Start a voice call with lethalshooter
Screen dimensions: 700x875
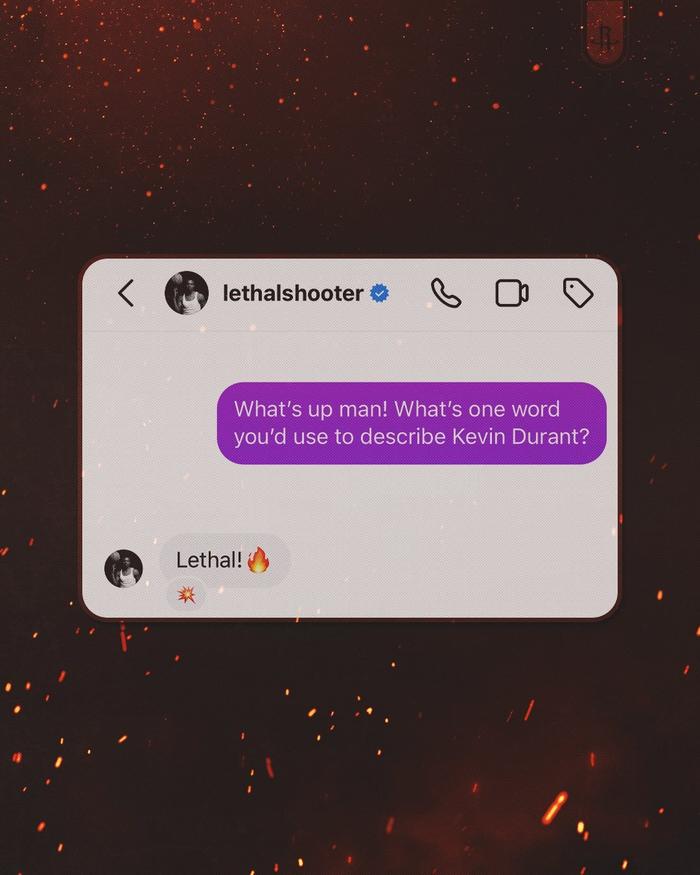445,293
